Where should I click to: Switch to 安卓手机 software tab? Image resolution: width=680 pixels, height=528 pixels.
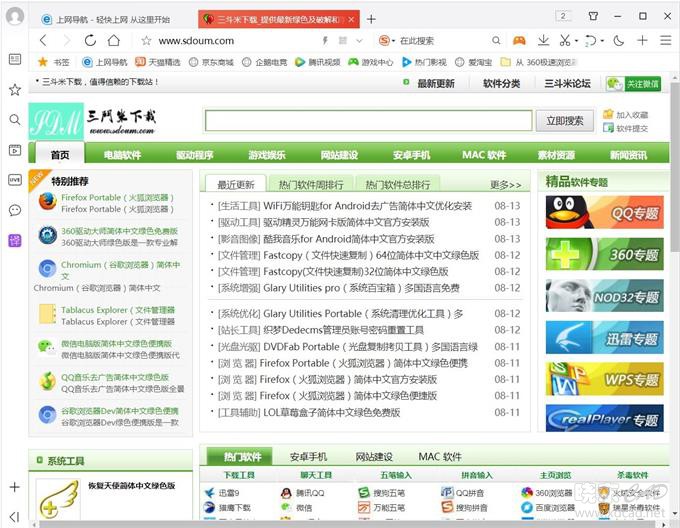click(x=308, y=456)
